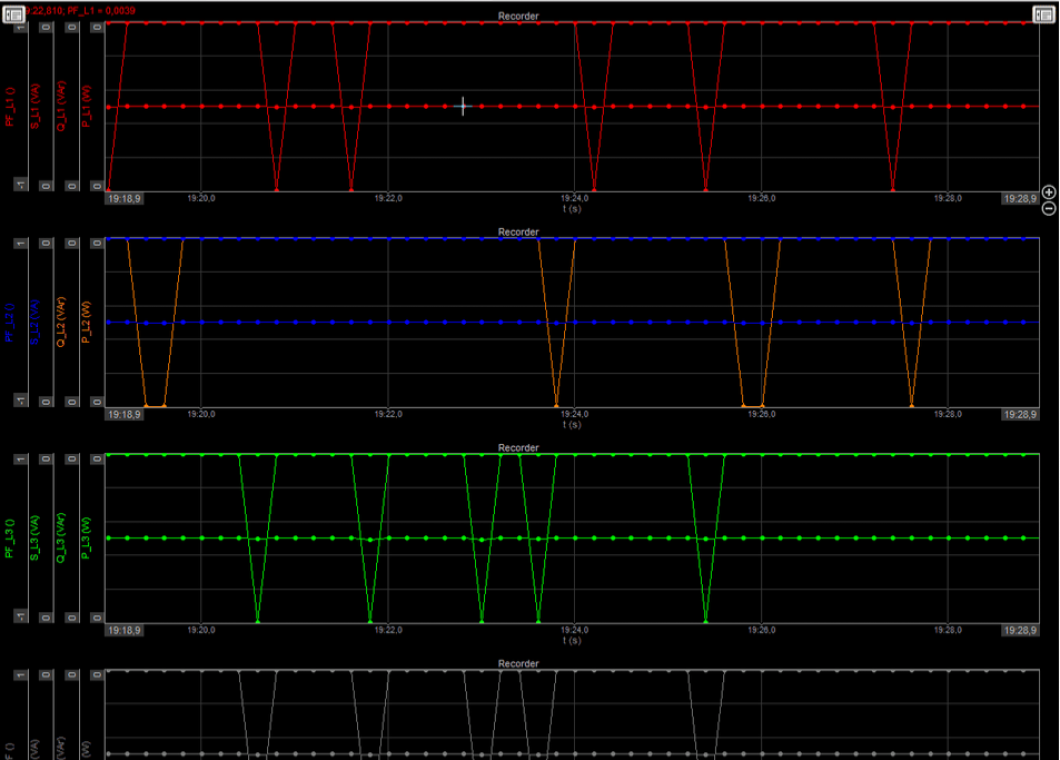Screen dimensions: 1060x760
Task: Edit the Q_L1 axis lower limit box
Action: tap(72, 186)
